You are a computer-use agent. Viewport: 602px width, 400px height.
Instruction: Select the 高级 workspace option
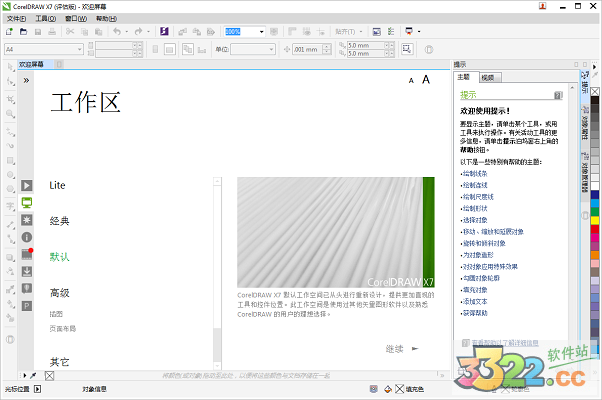click(60, 293)
